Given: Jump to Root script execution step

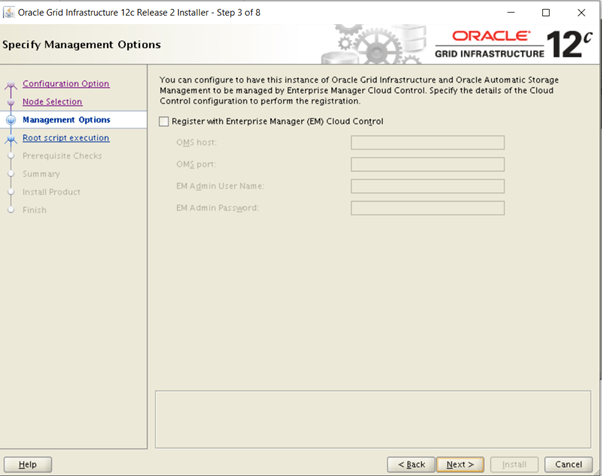Looking at the screenshot, I should coord(66,138).
